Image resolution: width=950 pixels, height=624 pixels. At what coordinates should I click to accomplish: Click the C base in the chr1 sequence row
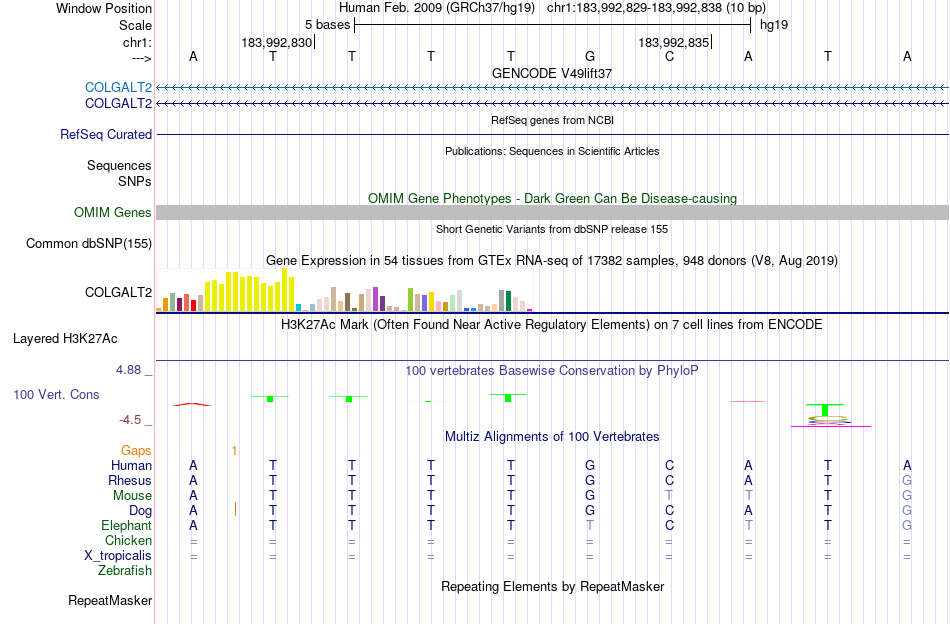(x=669, y=56)
